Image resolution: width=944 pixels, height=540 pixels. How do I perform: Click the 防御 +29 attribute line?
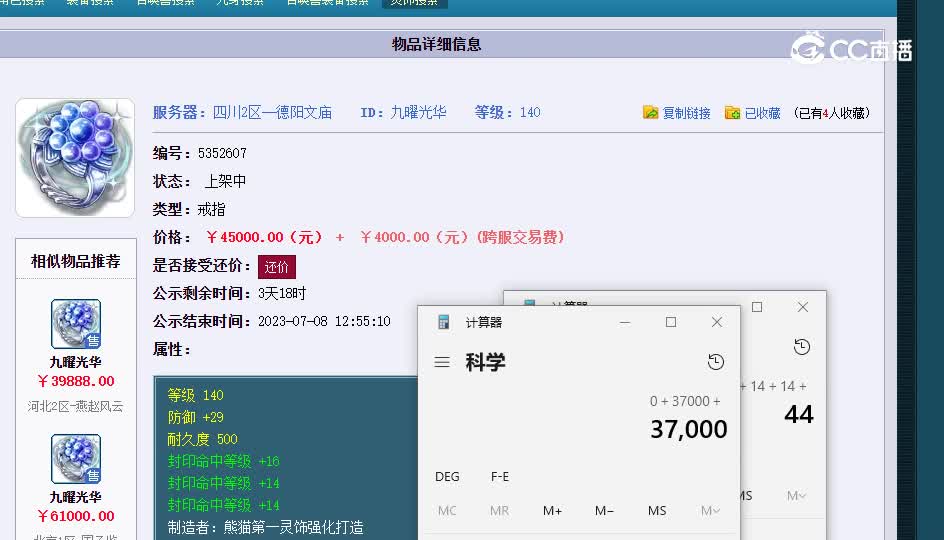click(196, 417)
